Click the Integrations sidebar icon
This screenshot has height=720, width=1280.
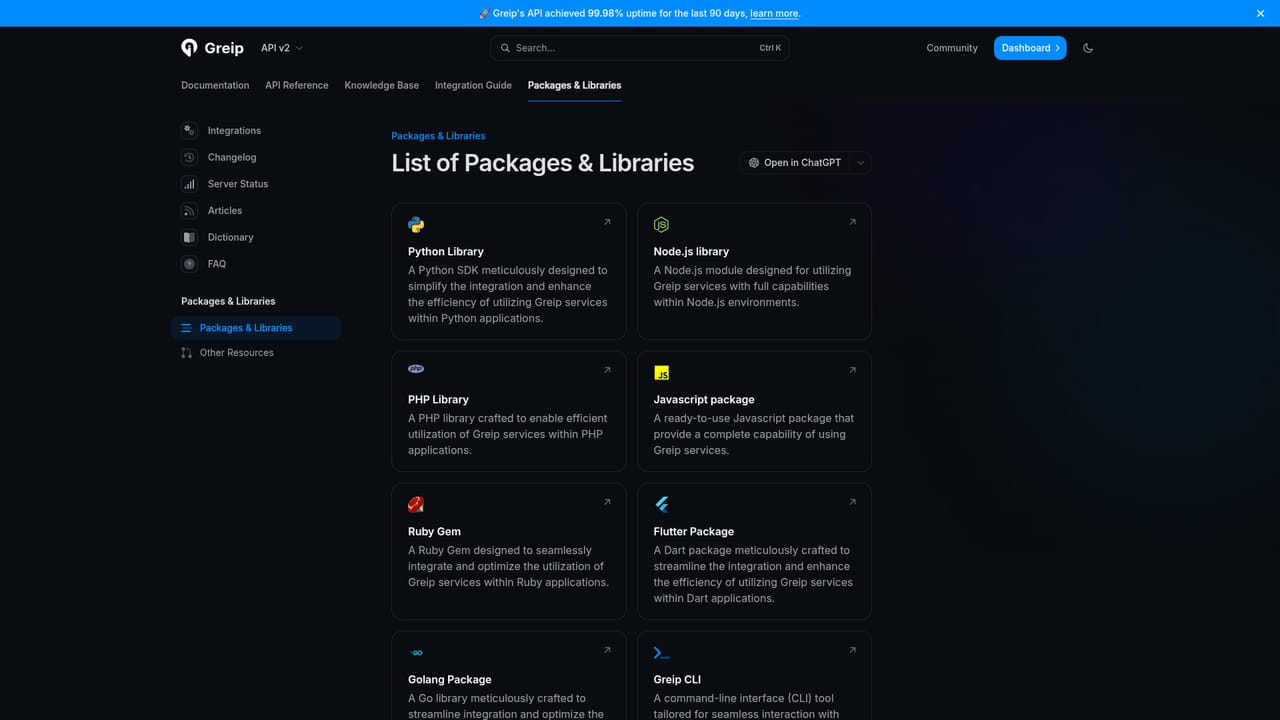point(189,131)
